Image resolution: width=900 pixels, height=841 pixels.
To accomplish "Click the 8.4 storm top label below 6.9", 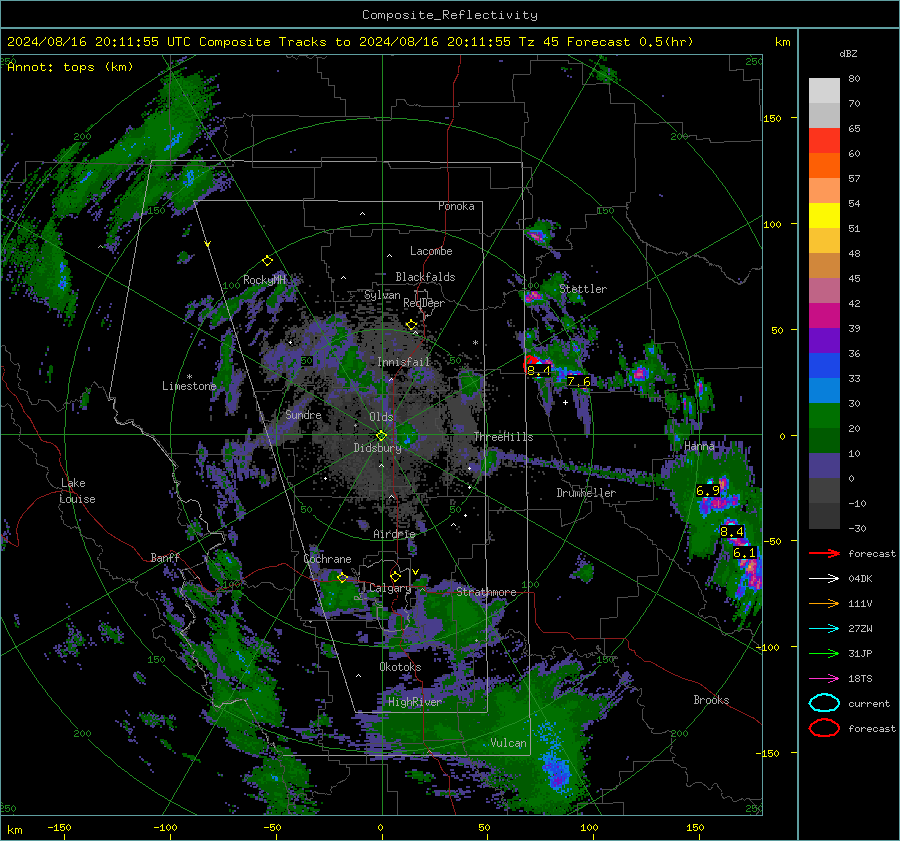I will [x=732, y=532].
